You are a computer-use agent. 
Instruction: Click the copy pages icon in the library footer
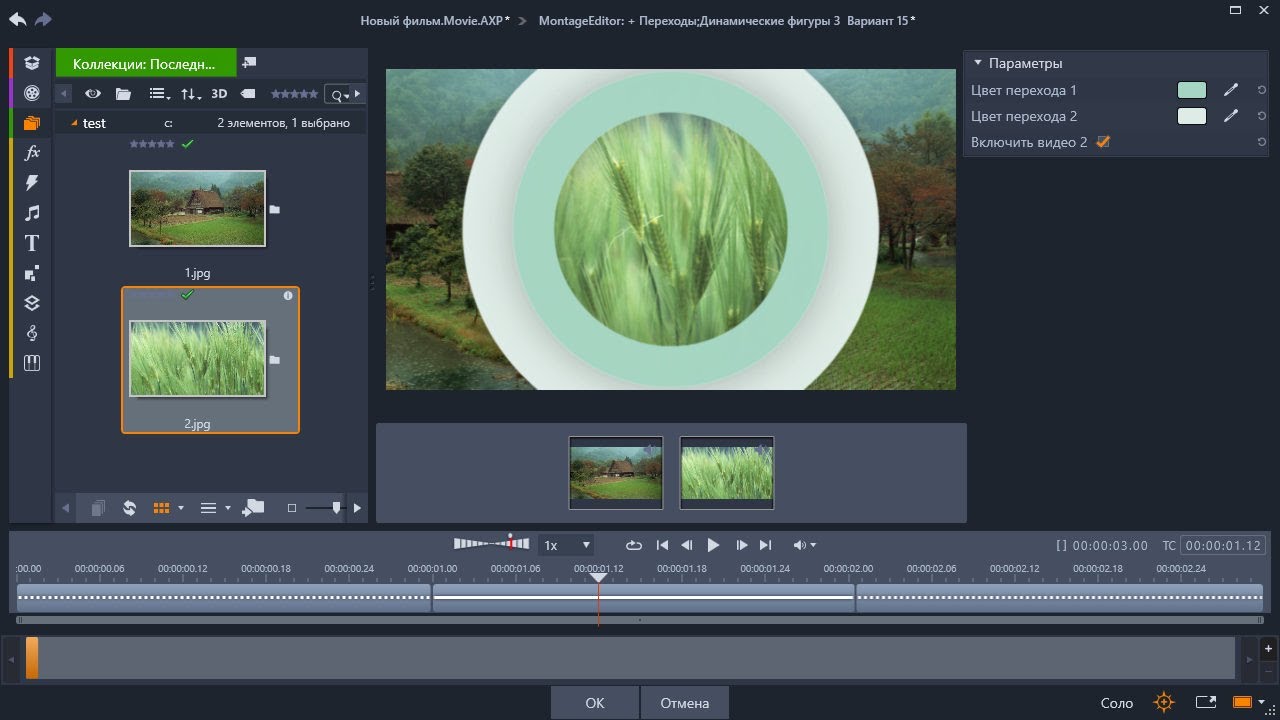(98, 508)
